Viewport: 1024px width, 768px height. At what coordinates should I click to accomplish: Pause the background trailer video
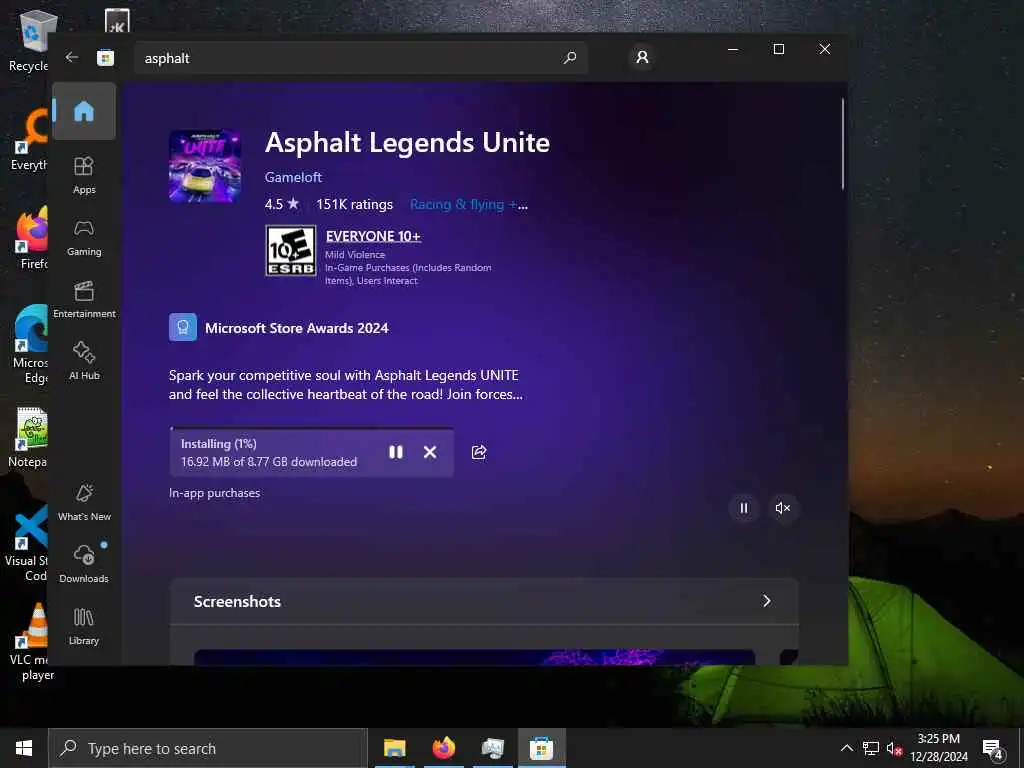point(744,508)
